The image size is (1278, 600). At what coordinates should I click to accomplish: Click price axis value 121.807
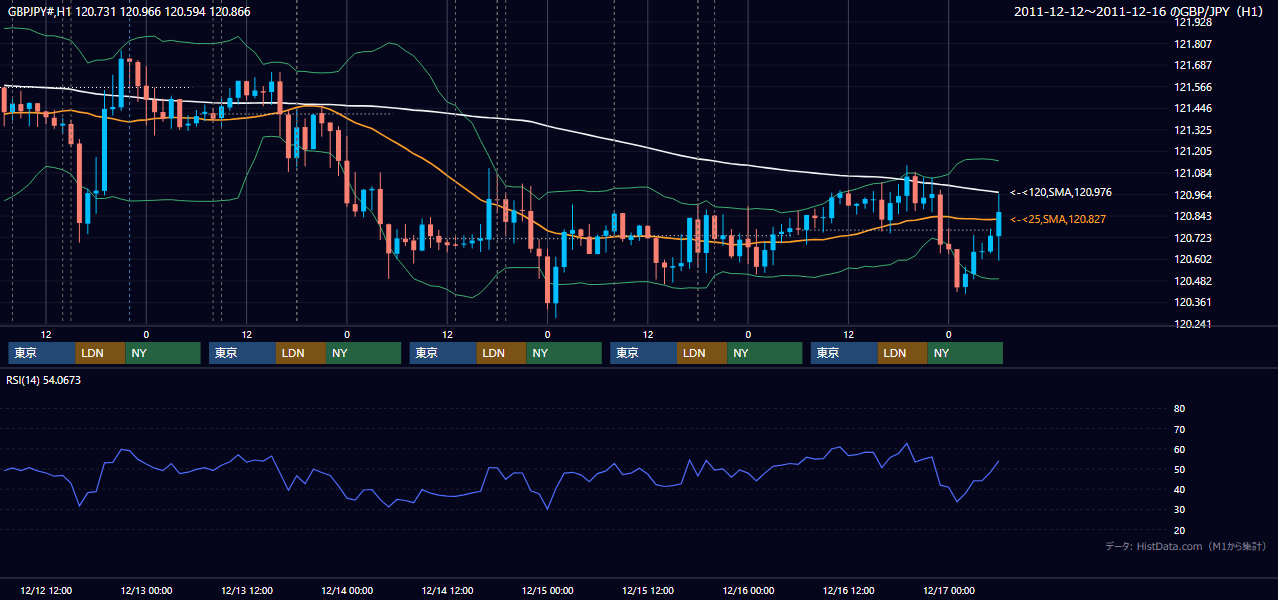point(1193,44)
